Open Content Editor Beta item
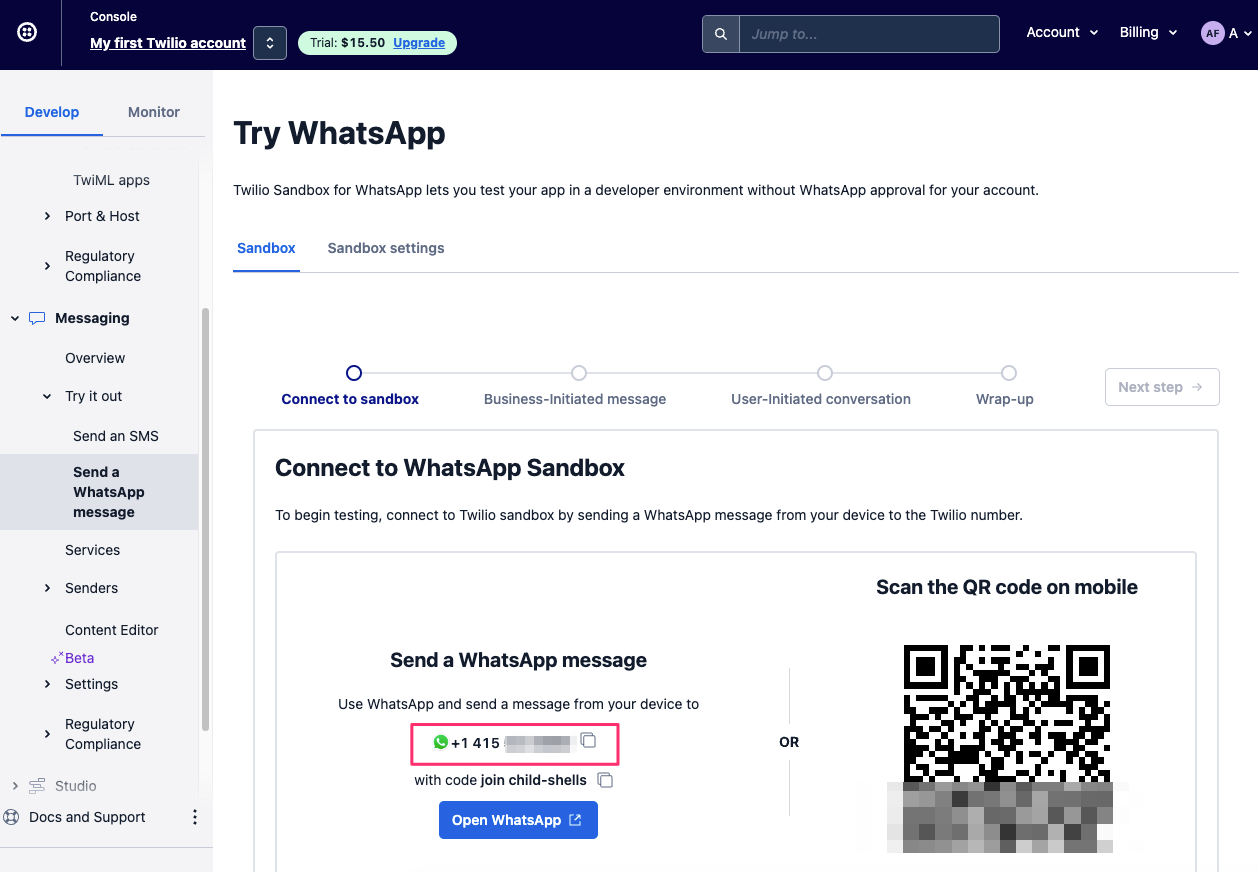 coord(111,630)
